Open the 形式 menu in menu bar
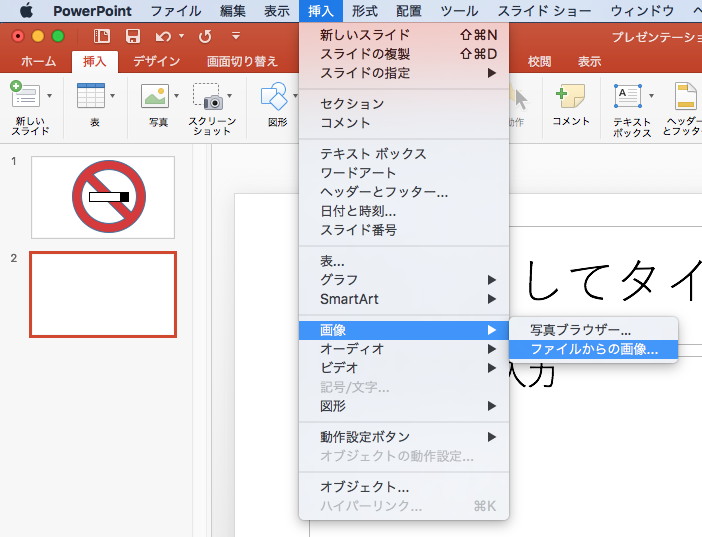702x537 pixels. (x=364, y=11)
